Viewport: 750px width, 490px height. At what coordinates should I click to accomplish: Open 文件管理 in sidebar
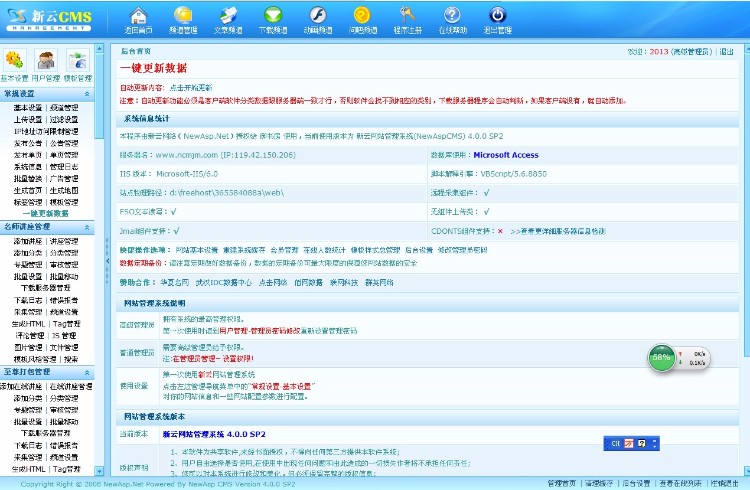click(x=64, y=347)
